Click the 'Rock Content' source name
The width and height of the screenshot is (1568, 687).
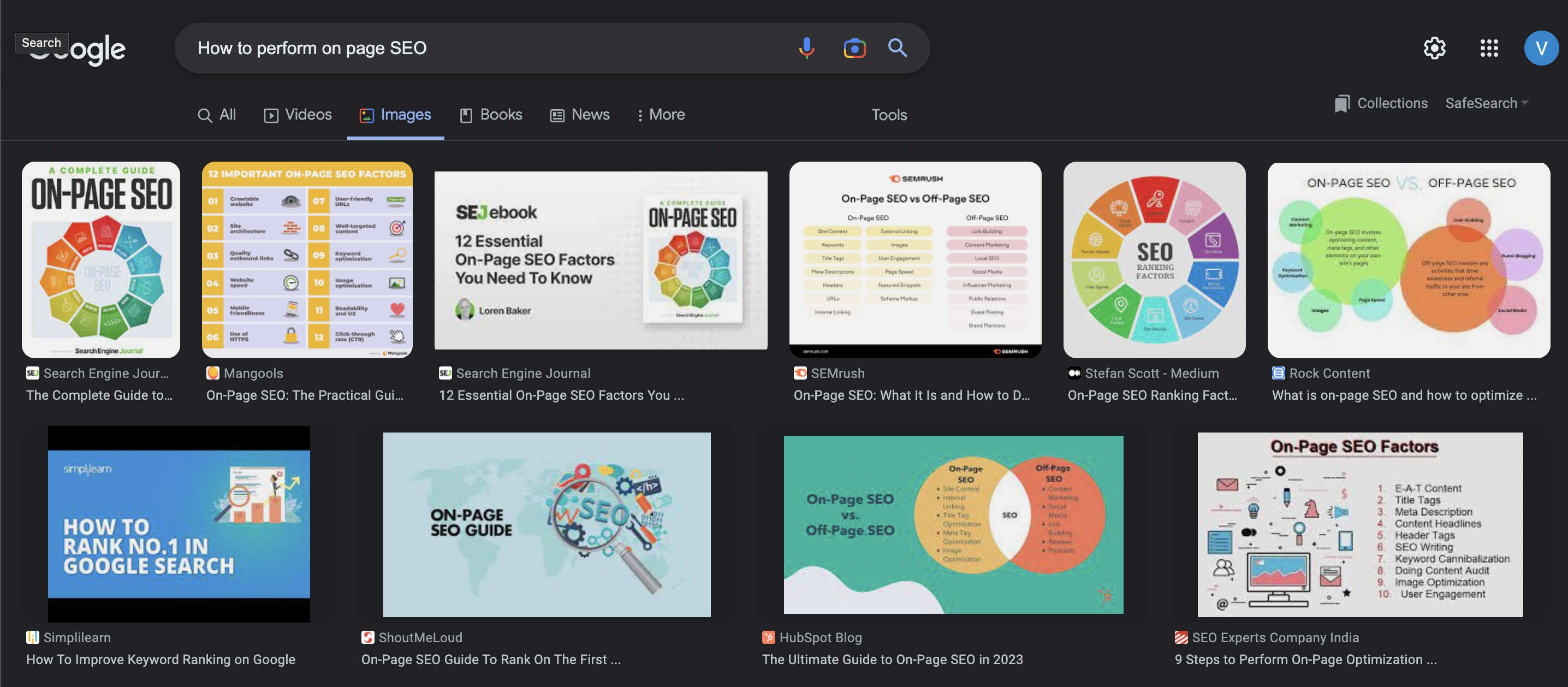click(x=1329, y=374)
